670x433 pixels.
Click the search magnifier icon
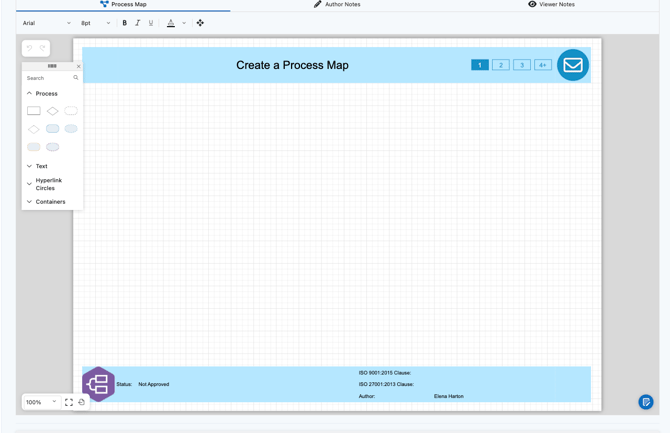(x=76, y=78)
